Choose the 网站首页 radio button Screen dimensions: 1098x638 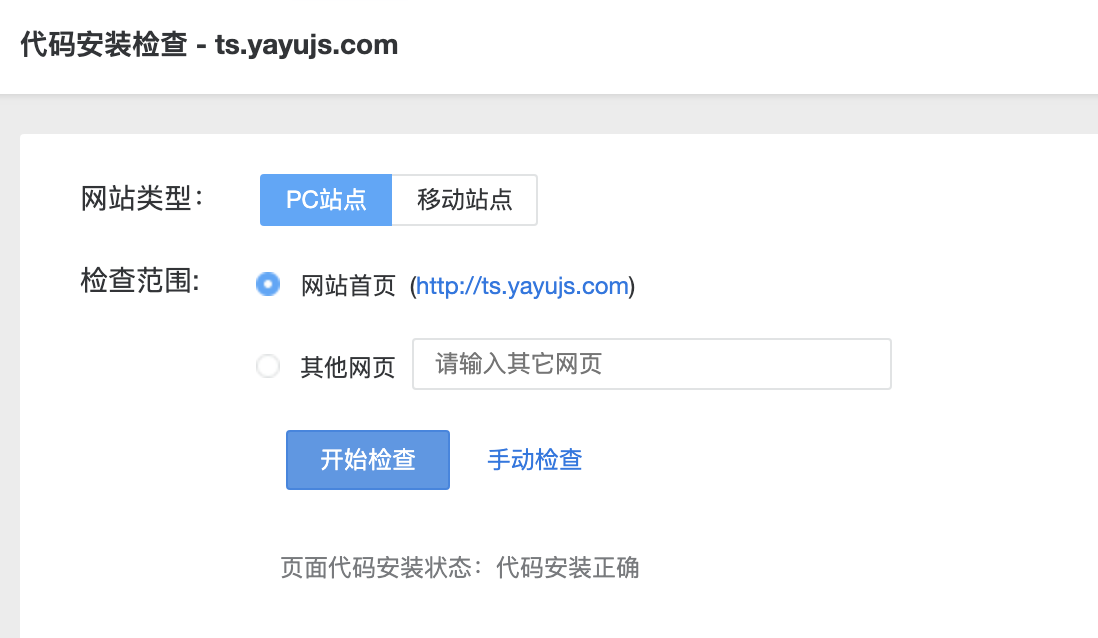[x=267, y=284]
